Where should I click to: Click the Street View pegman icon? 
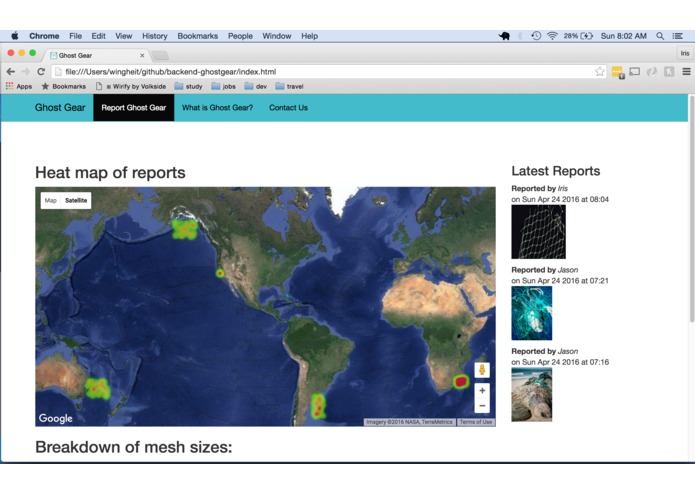click(x=482, y=370)
